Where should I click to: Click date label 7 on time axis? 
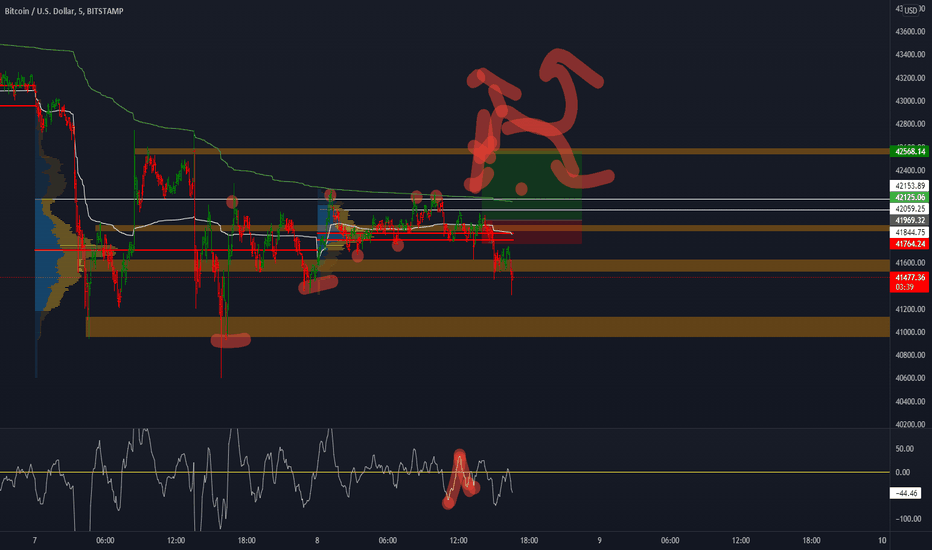34,540
